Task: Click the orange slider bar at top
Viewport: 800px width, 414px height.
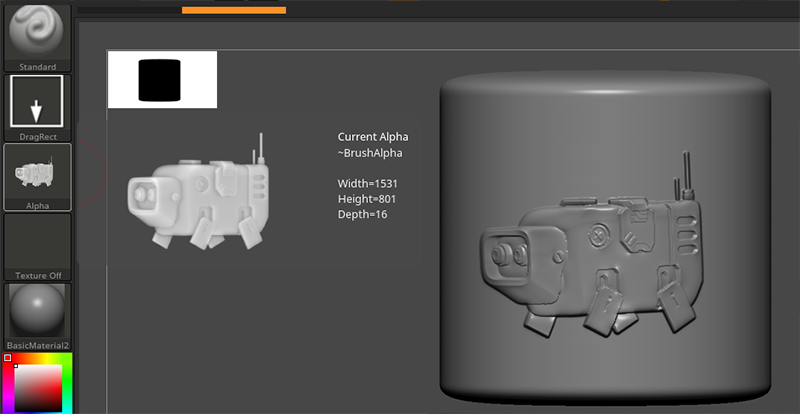Action: [233, 10]
